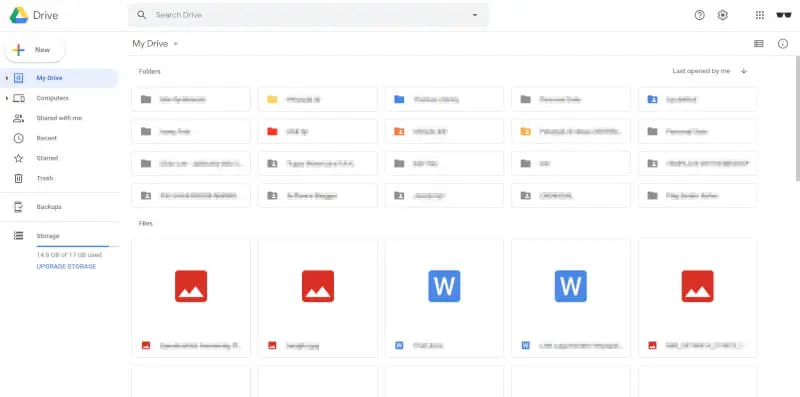This screenshot has height=397, width=800.
Task: Change sort via Last opened by me
Action: tap(701, 71)
